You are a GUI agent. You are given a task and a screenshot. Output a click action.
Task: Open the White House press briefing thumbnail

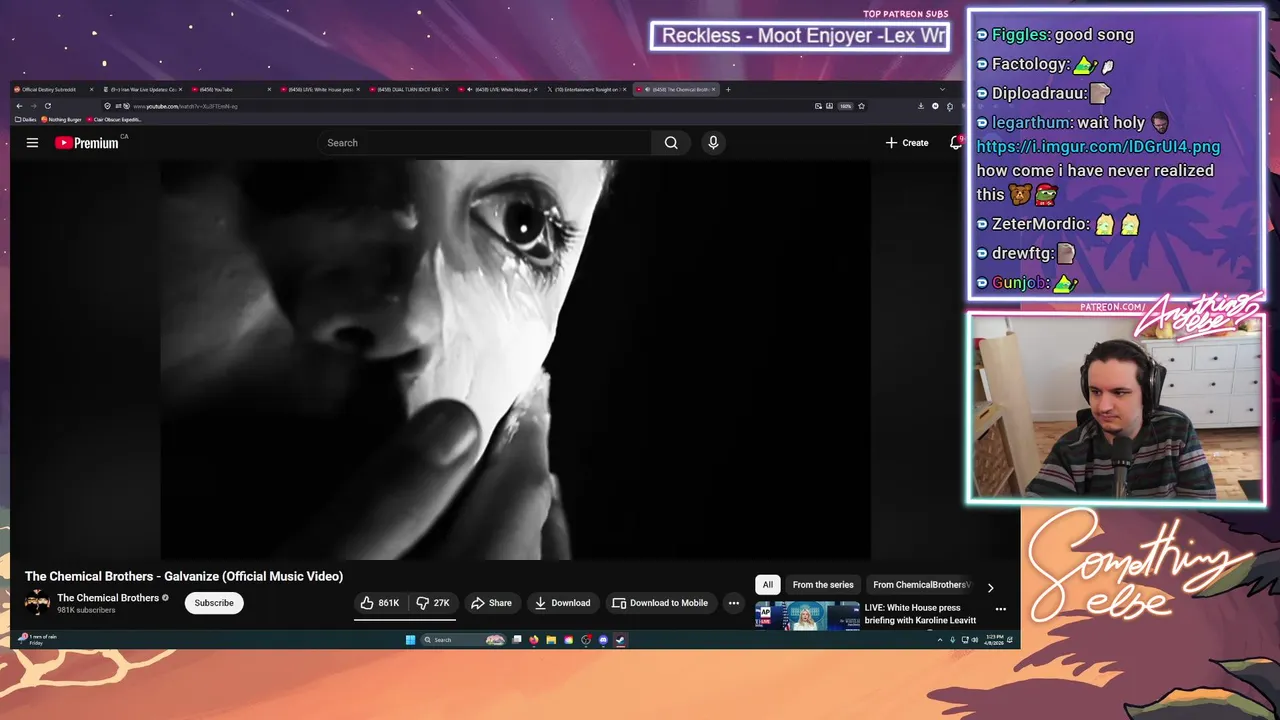click(807, 615)
